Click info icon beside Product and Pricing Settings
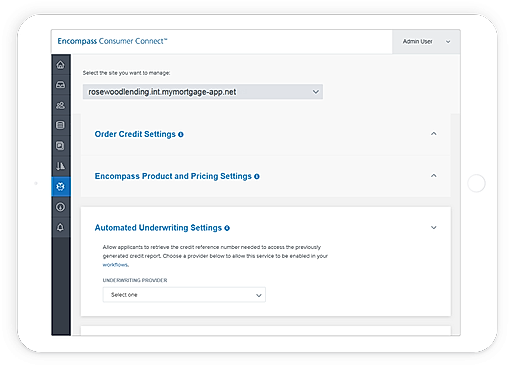The width and height of the screenshot is (509, 368). coord(257,177)
